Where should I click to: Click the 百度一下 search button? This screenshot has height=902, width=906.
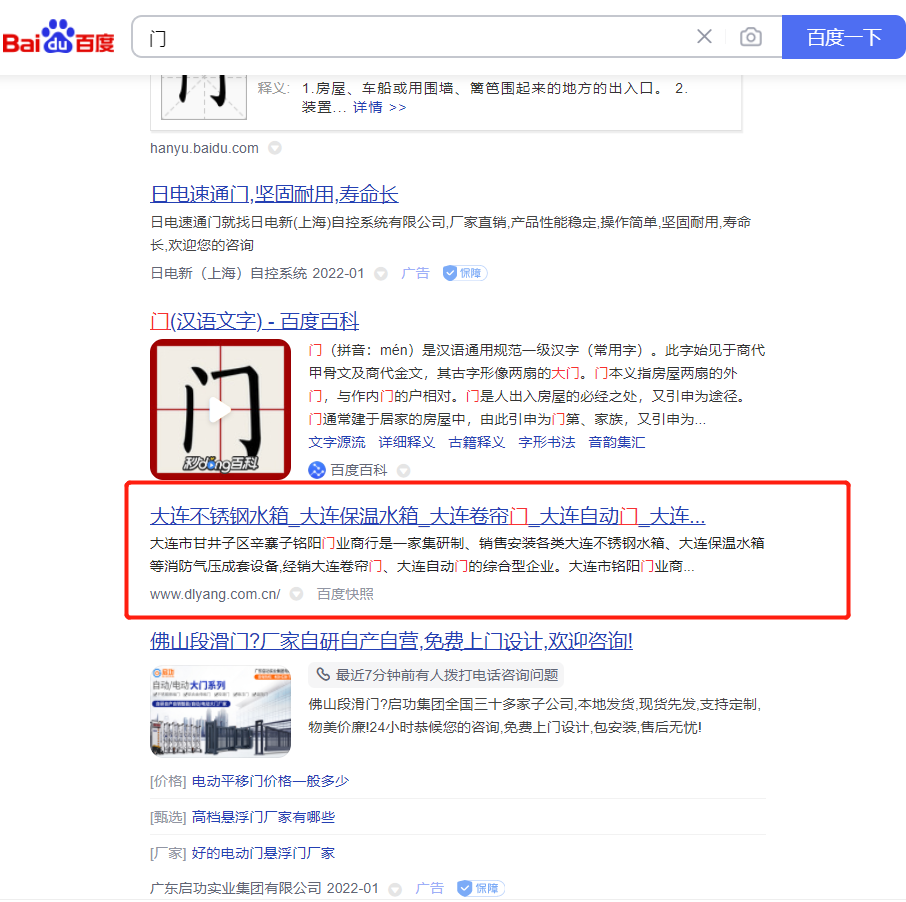tap(844, 37)
